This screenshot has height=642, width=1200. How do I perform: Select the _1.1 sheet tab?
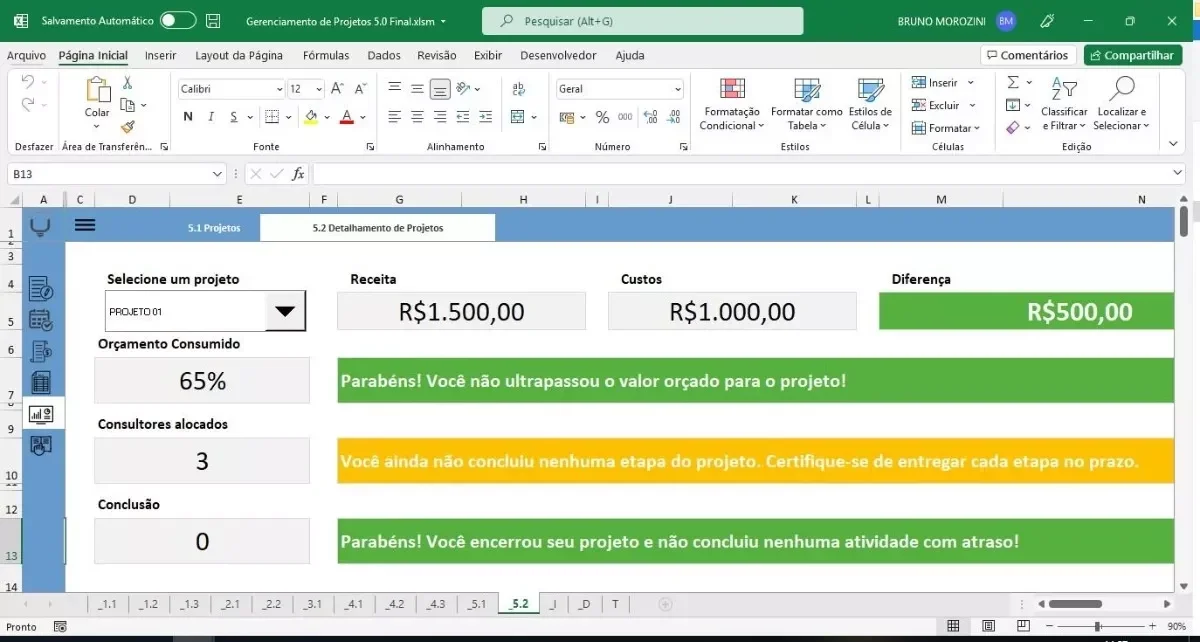(107, 604)
